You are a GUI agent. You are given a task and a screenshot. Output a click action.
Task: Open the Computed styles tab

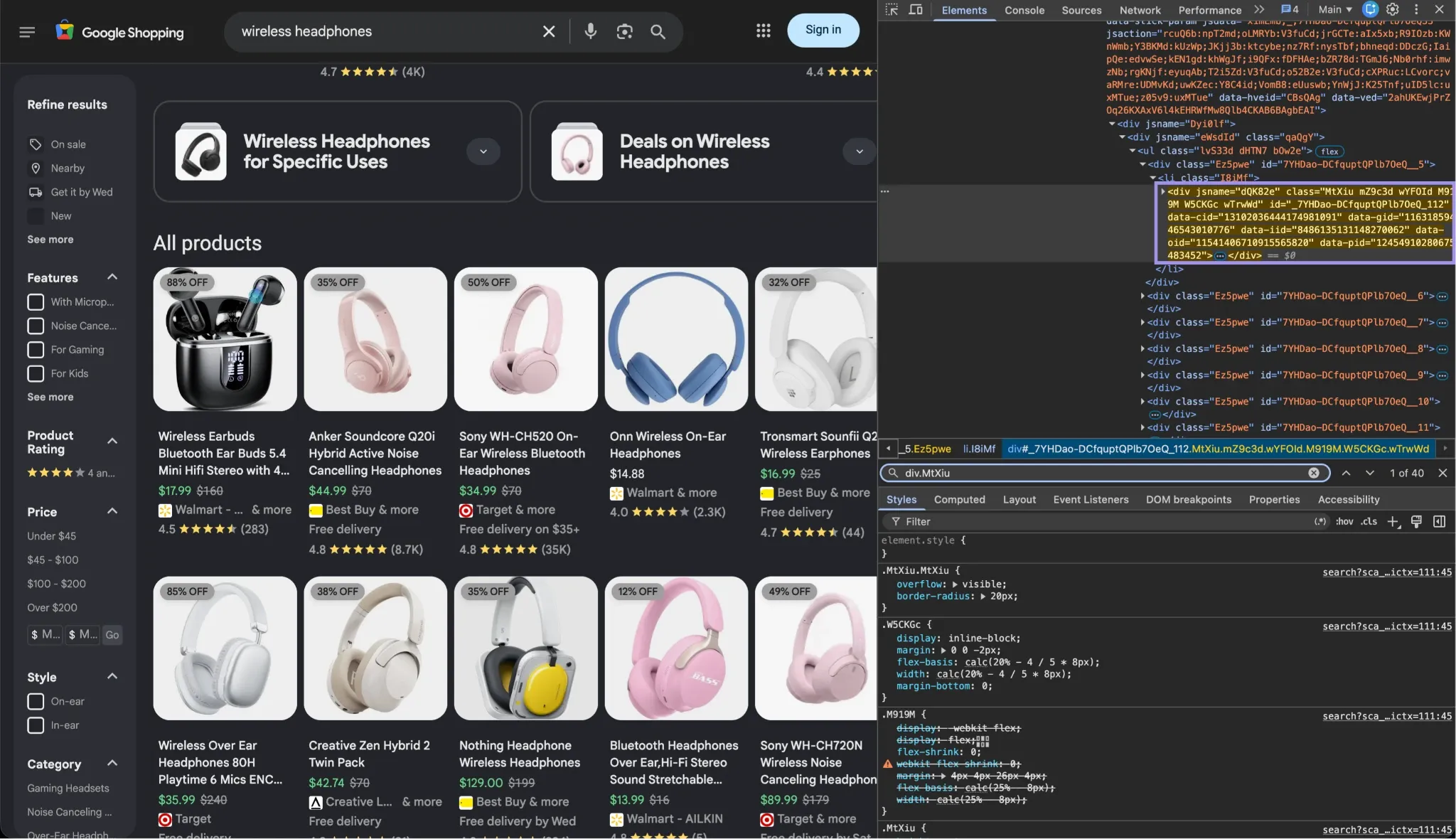tap(959, 500)
